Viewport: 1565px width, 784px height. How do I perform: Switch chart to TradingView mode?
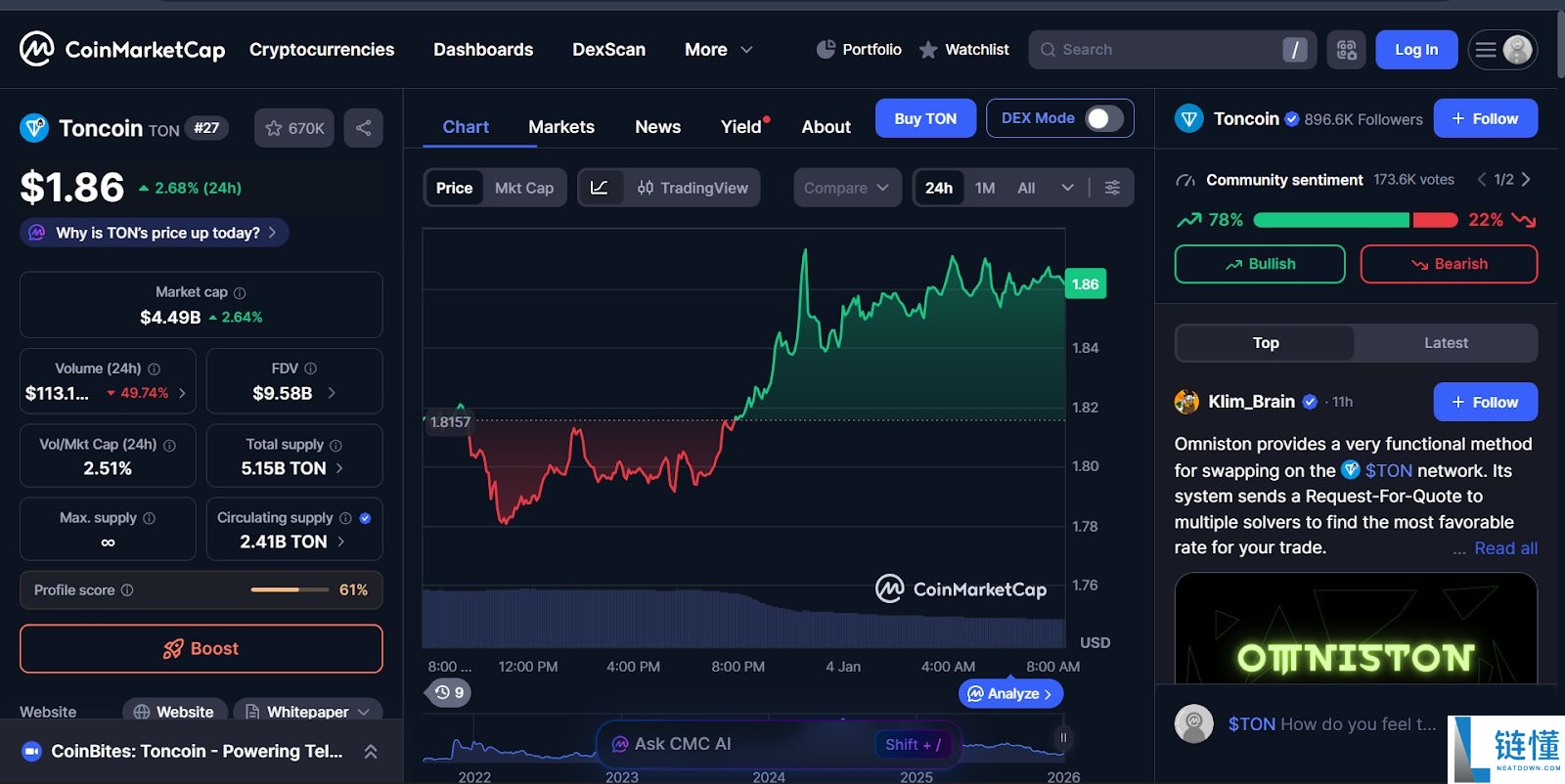[693, 188]
